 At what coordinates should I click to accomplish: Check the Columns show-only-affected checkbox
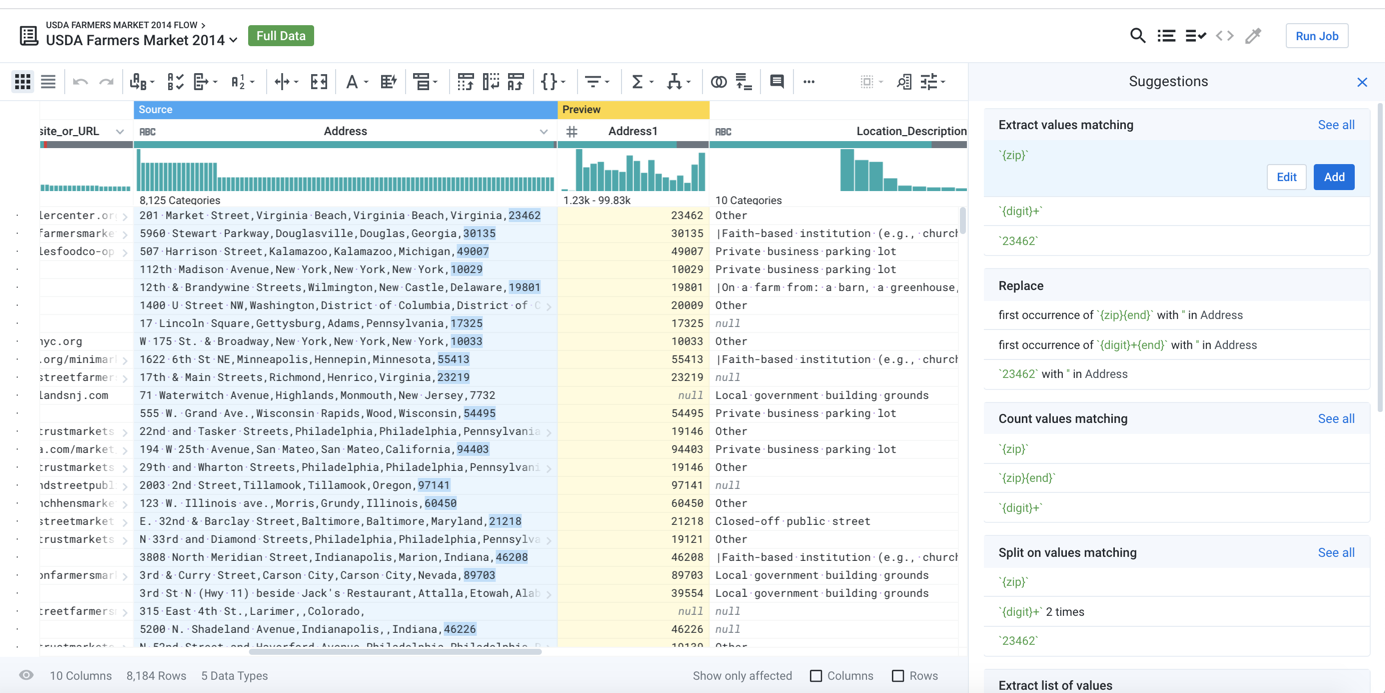pyautogui.click(x=816, y=676)
